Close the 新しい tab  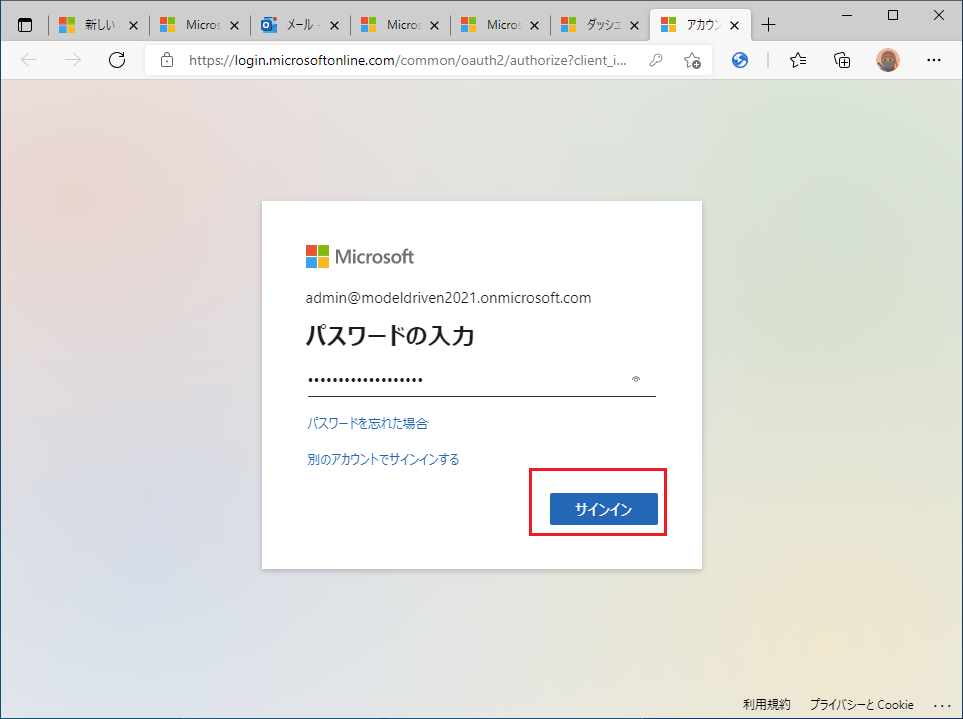click(133, 25)
